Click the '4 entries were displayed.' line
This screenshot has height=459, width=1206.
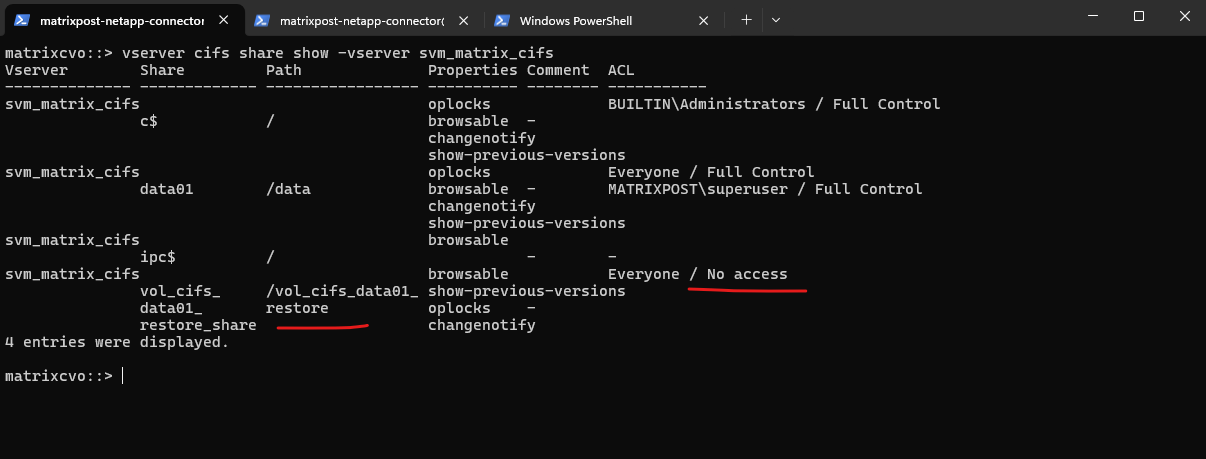coord(117,342)
